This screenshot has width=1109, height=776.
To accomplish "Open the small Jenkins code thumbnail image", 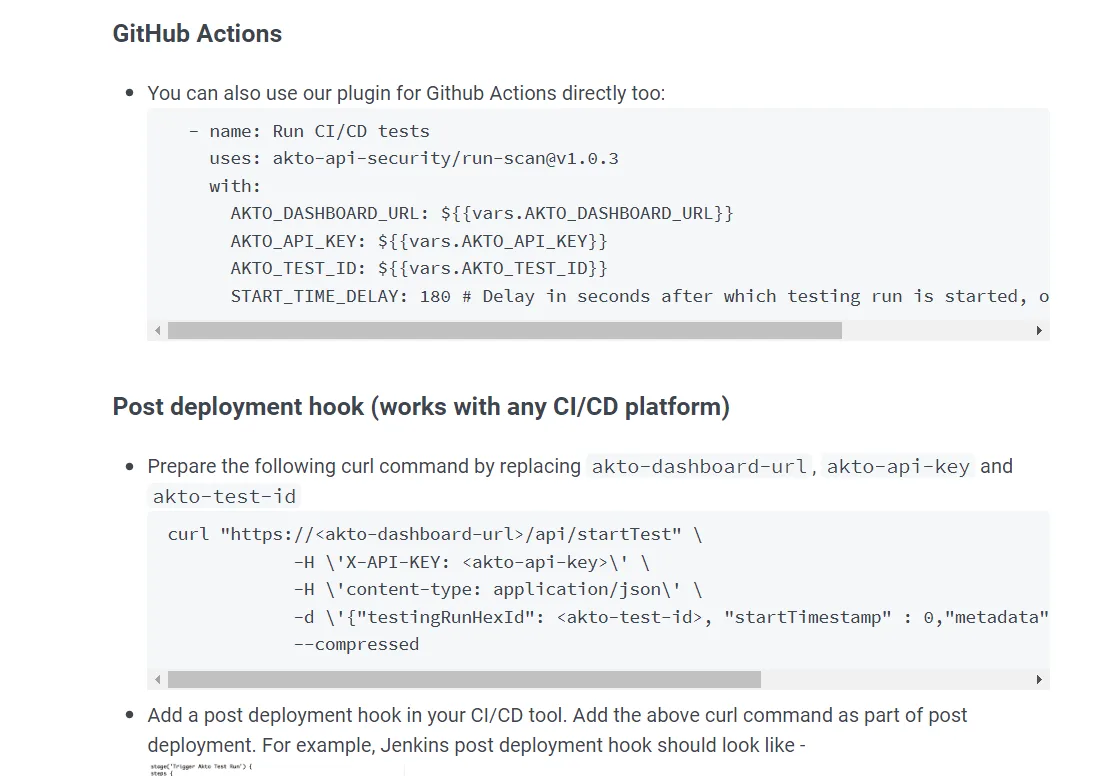I will click(276, 770).
